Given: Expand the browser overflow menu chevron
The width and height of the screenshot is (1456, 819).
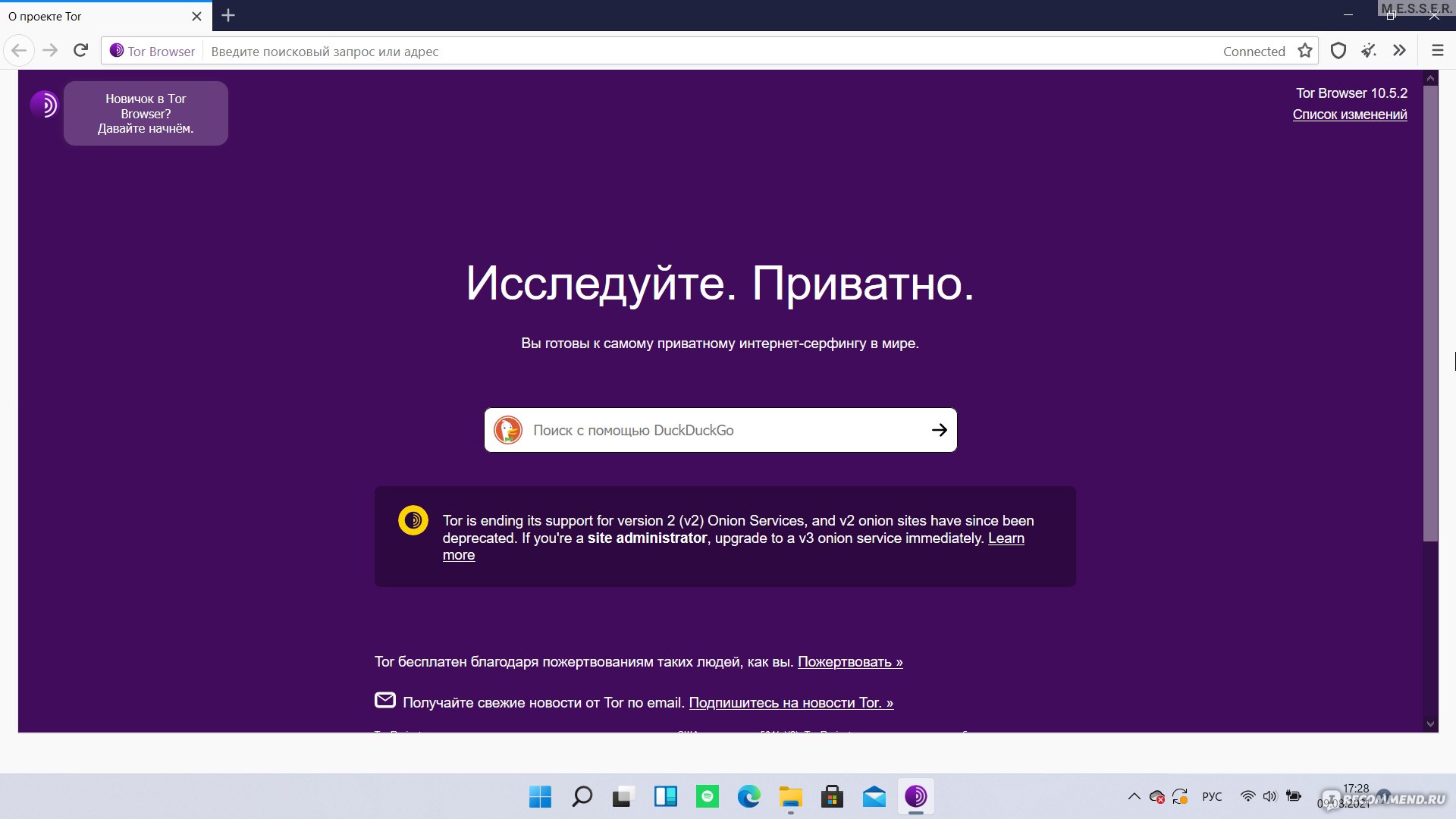Looking at the screenshot, I should (1399, 51).
